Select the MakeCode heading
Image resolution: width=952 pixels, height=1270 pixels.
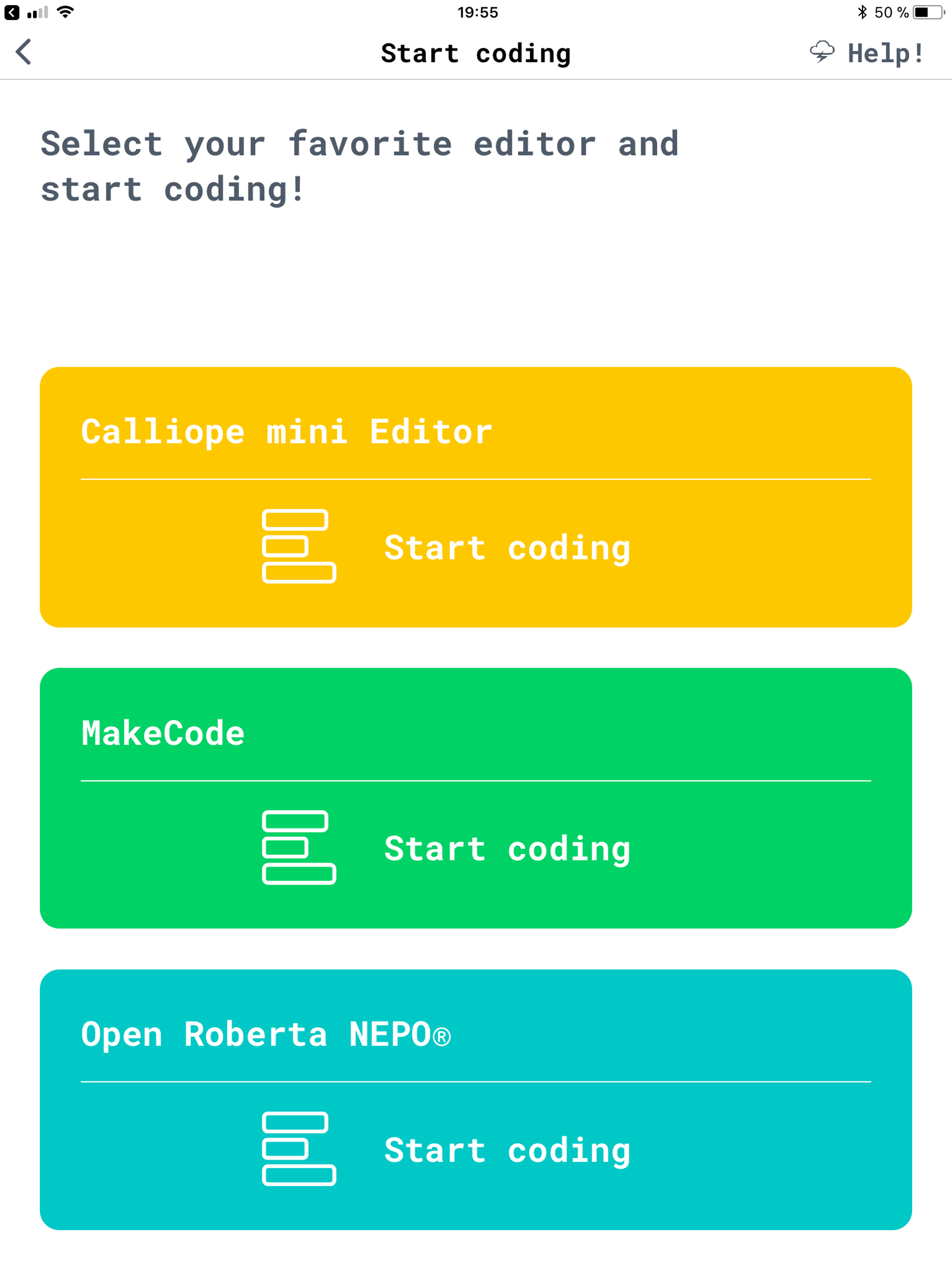(163, 733)
